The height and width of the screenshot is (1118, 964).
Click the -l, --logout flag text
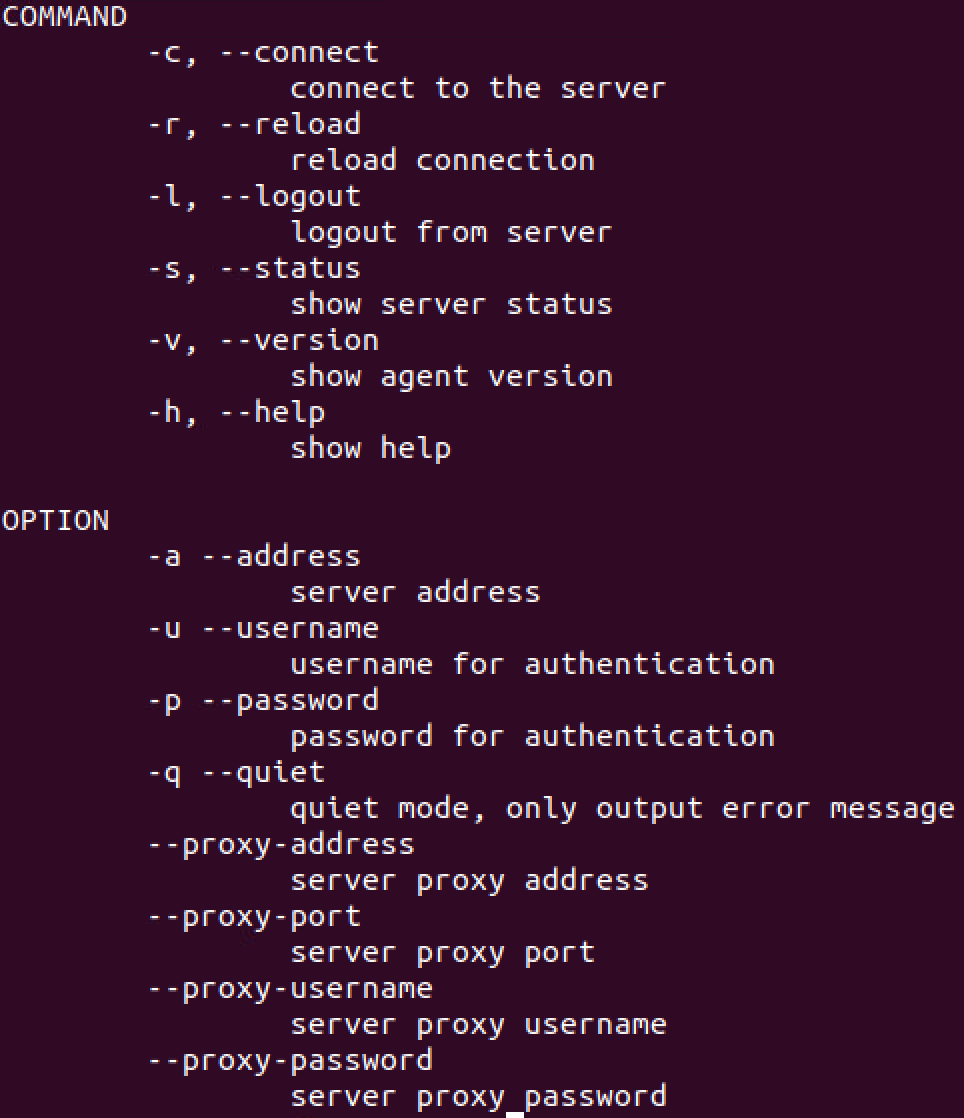pos(254,198)
